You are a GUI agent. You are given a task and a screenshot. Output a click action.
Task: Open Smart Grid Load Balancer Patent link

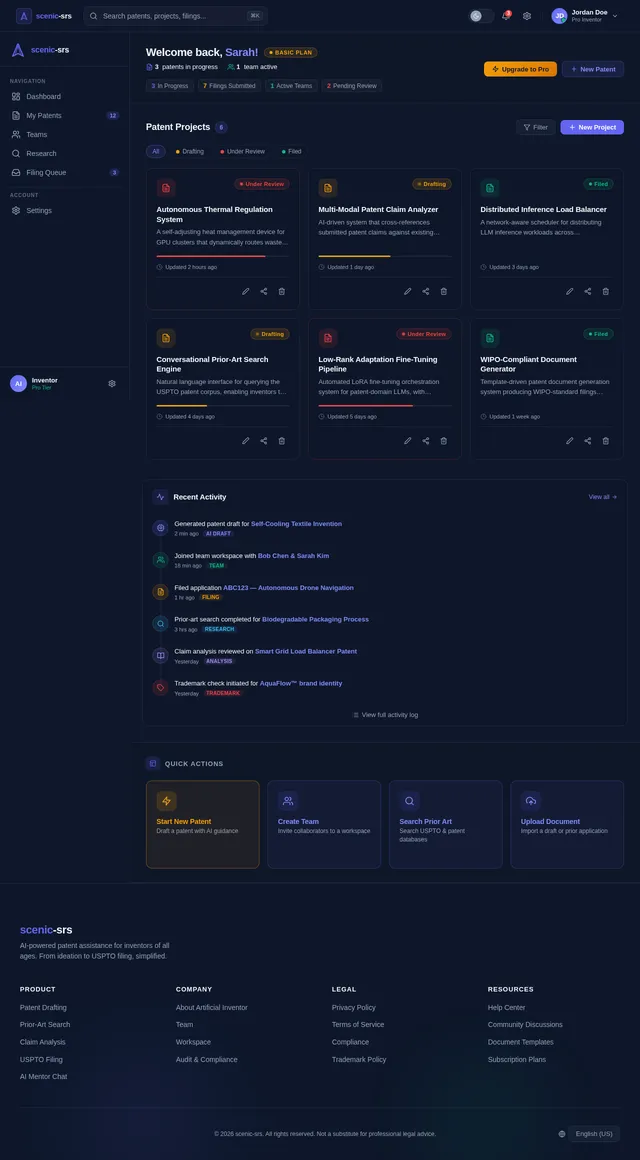click(306, 651)
